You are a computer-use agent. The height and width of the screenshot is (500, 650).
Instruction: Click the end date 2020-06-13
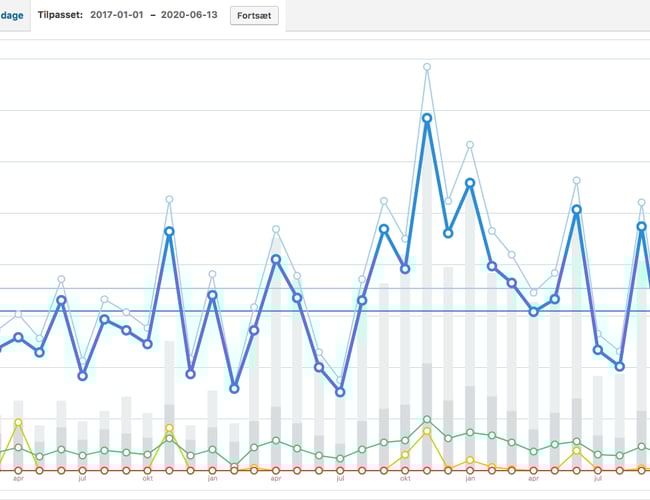(x=187, y=16)
